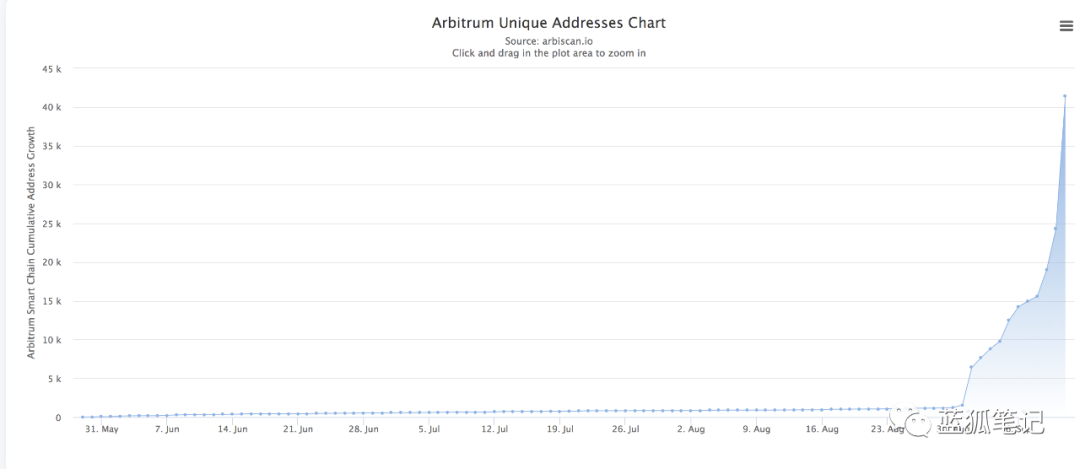Click the vertical y-axis title text

pyautogui.click(x=31, y=242)
